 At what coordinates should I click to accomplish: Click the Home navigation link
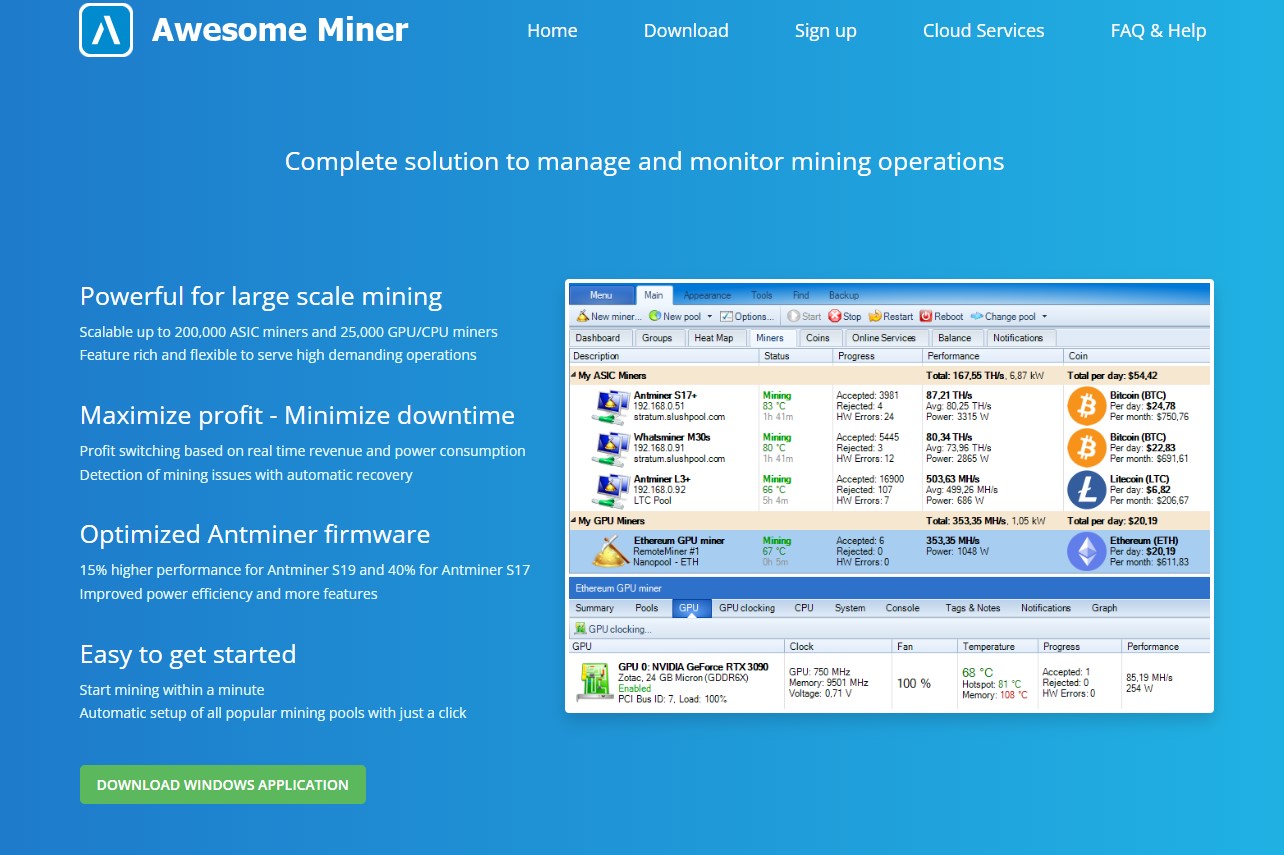(552, 31)
